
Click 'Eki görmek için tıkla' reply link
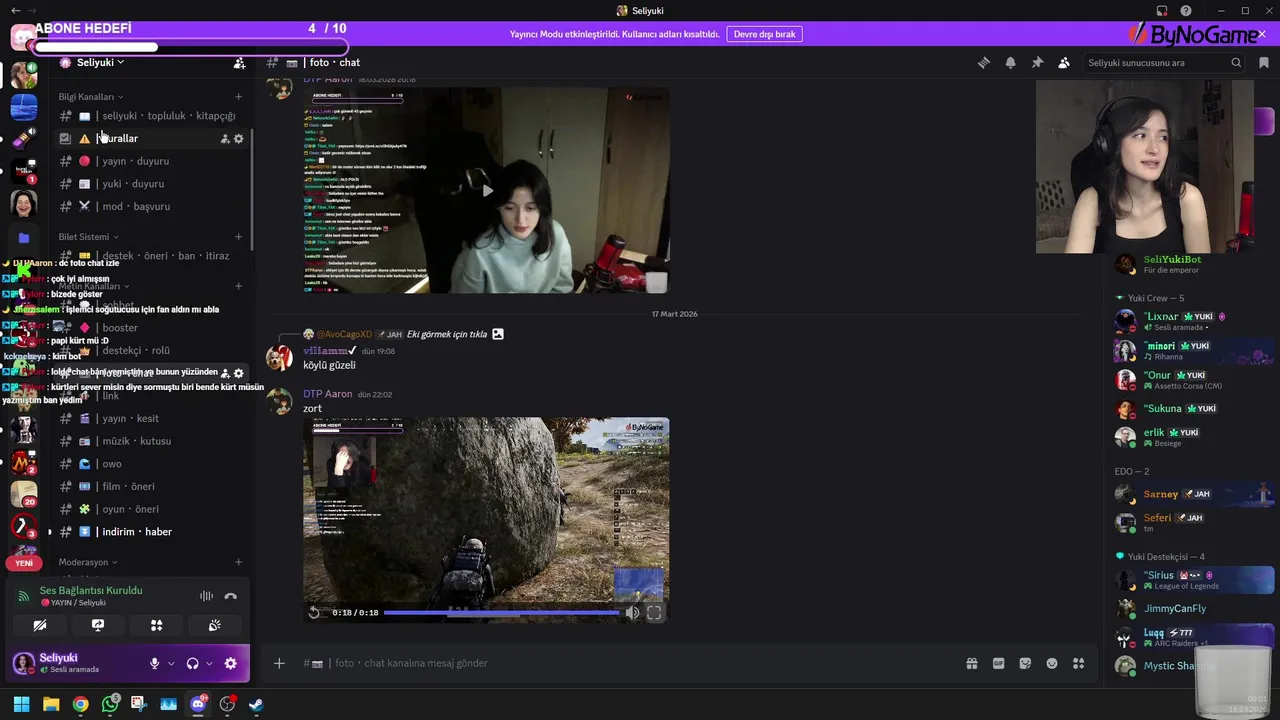(x=447, y=334)
